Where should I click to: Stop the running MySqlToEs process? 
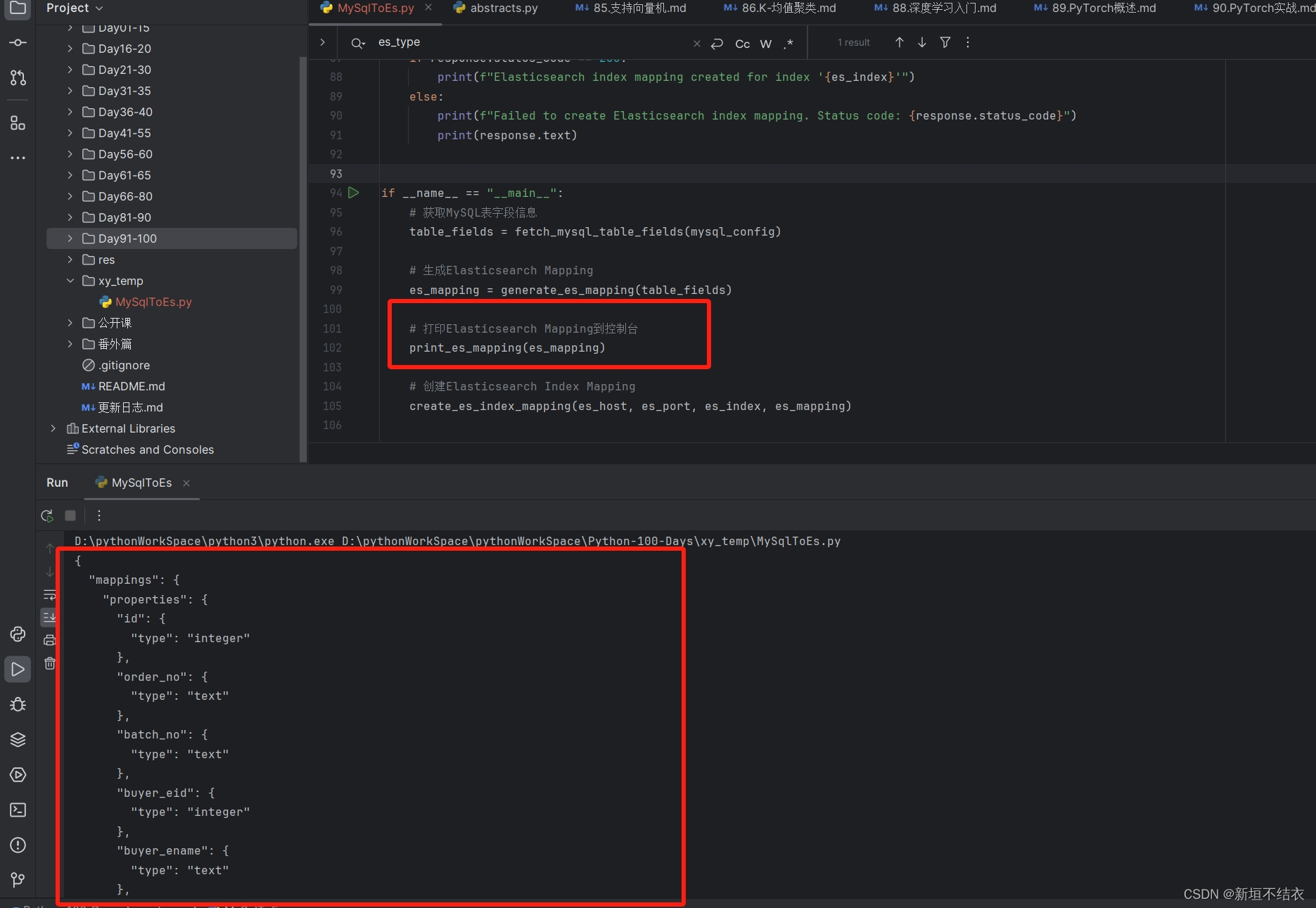click(x=70, y=516)
